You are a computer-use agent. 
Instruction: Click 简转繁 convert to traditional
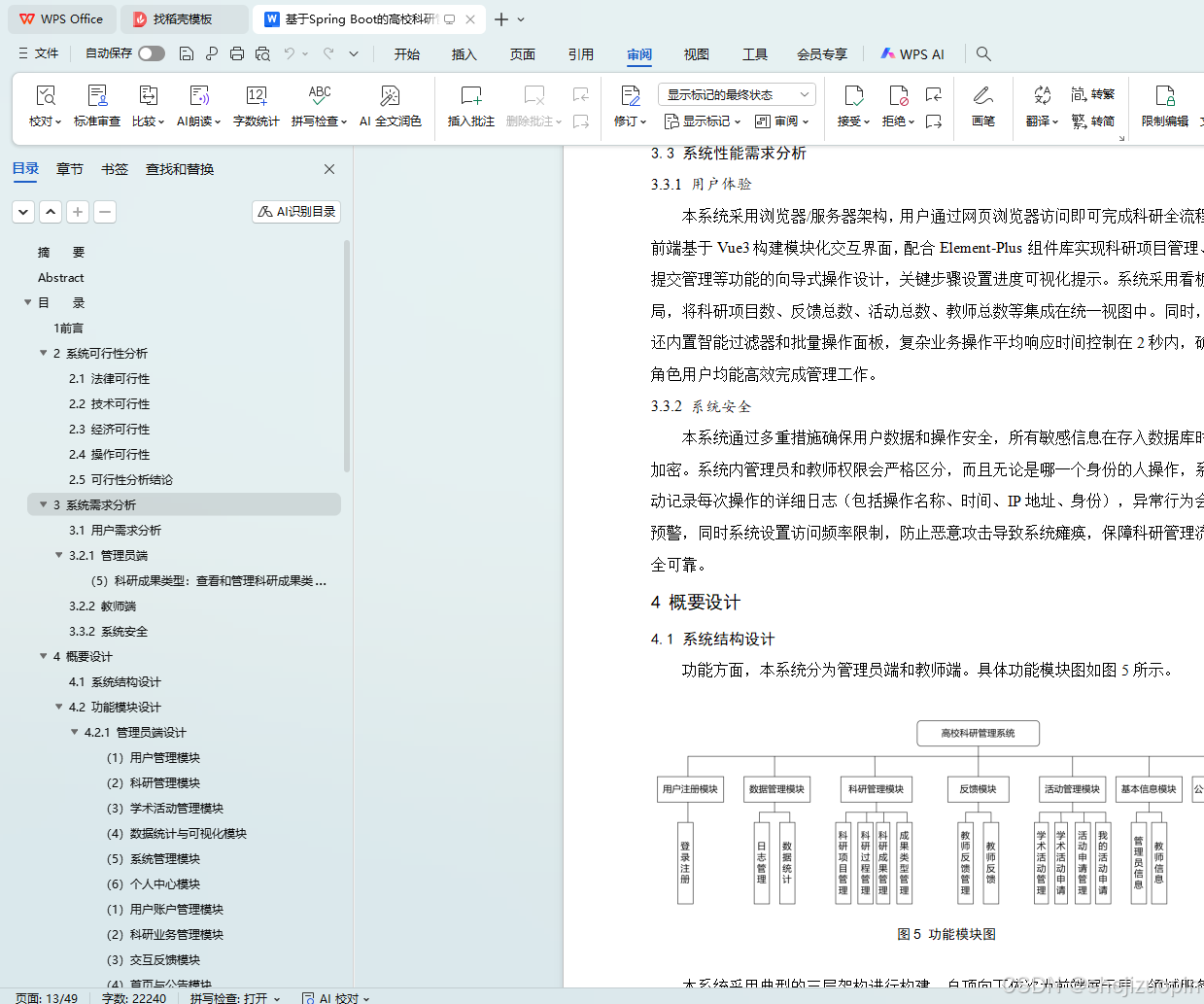point(1093,94)
